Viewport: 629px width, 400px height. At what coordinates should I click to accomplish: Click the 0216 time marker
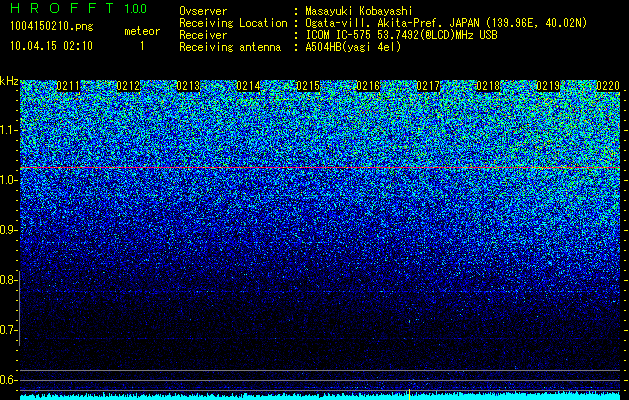click(368, 86)
